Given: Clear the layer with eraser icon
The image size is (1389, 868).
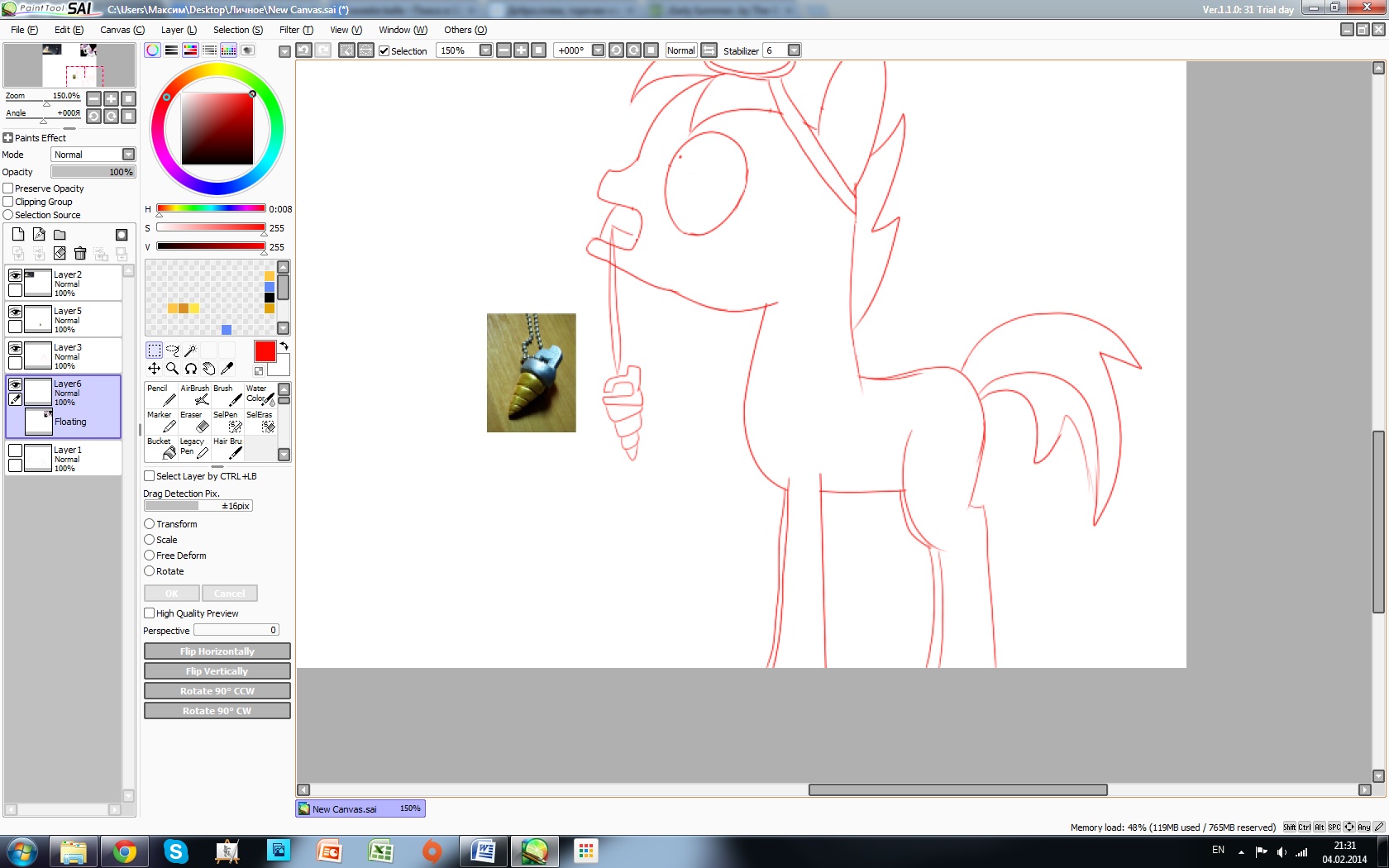Looking at the screenshot, I should (x=60, y=253).
